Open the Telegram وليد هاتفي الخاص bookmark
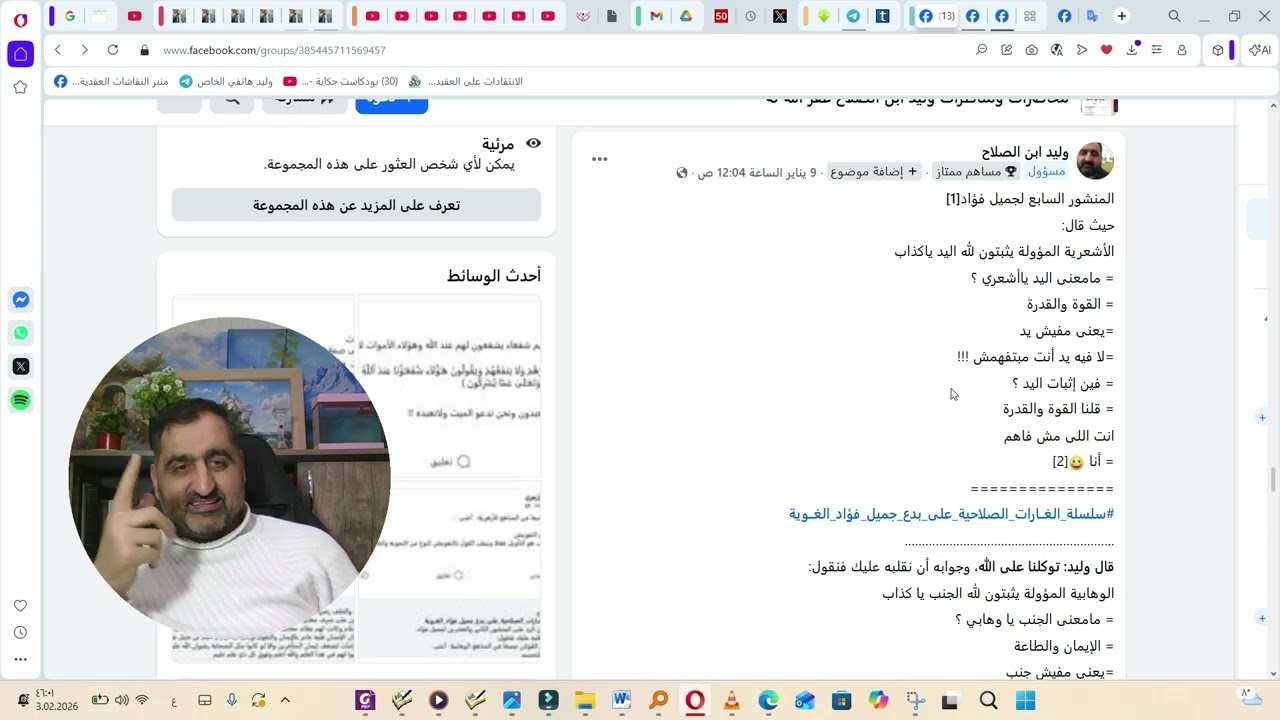Viewport: 1280px width, 720px height. point(226,82)
